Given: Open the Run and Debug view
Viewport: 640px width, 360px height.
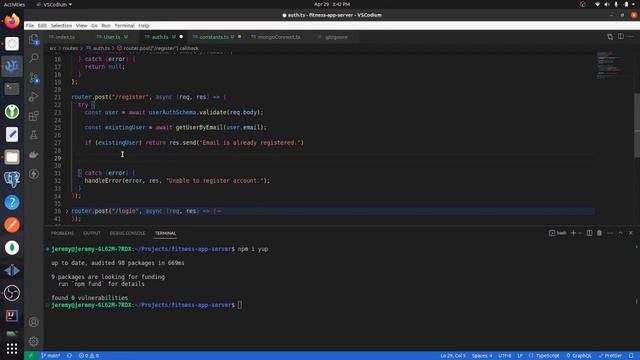Looking at the screenshot, I should [x=34, y=97].
